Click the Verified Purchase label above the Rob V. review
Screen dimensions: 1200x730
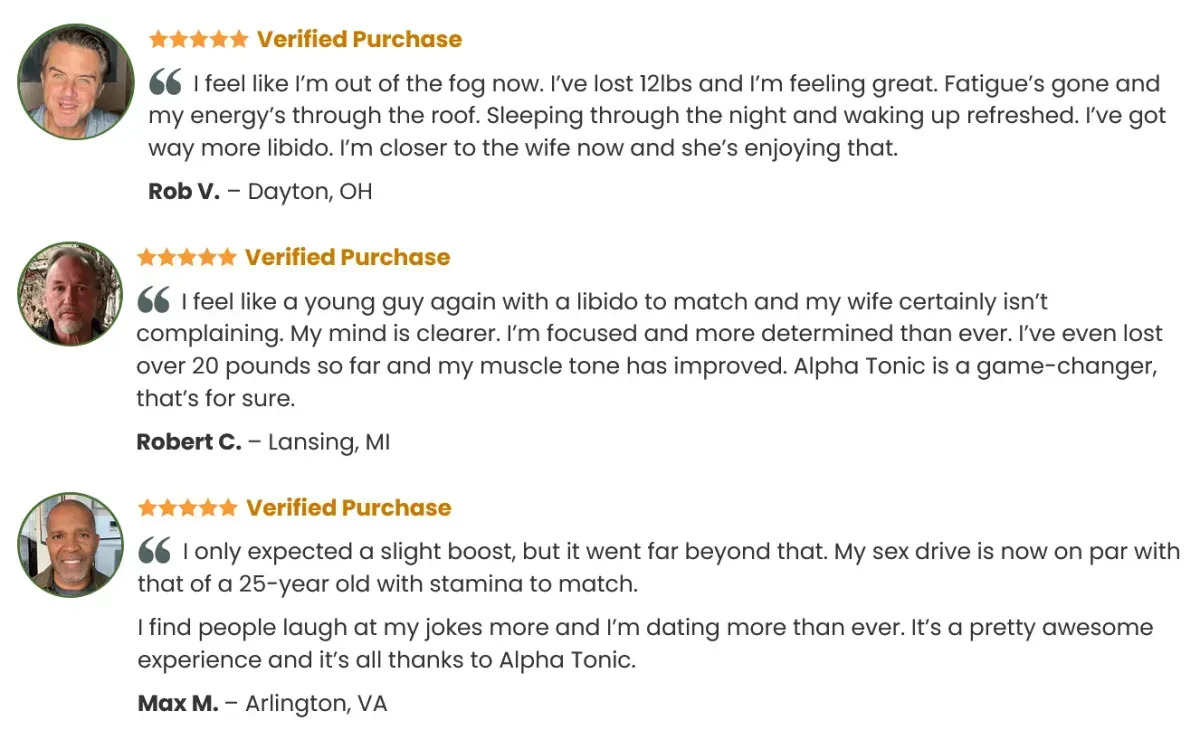point(359,39)
